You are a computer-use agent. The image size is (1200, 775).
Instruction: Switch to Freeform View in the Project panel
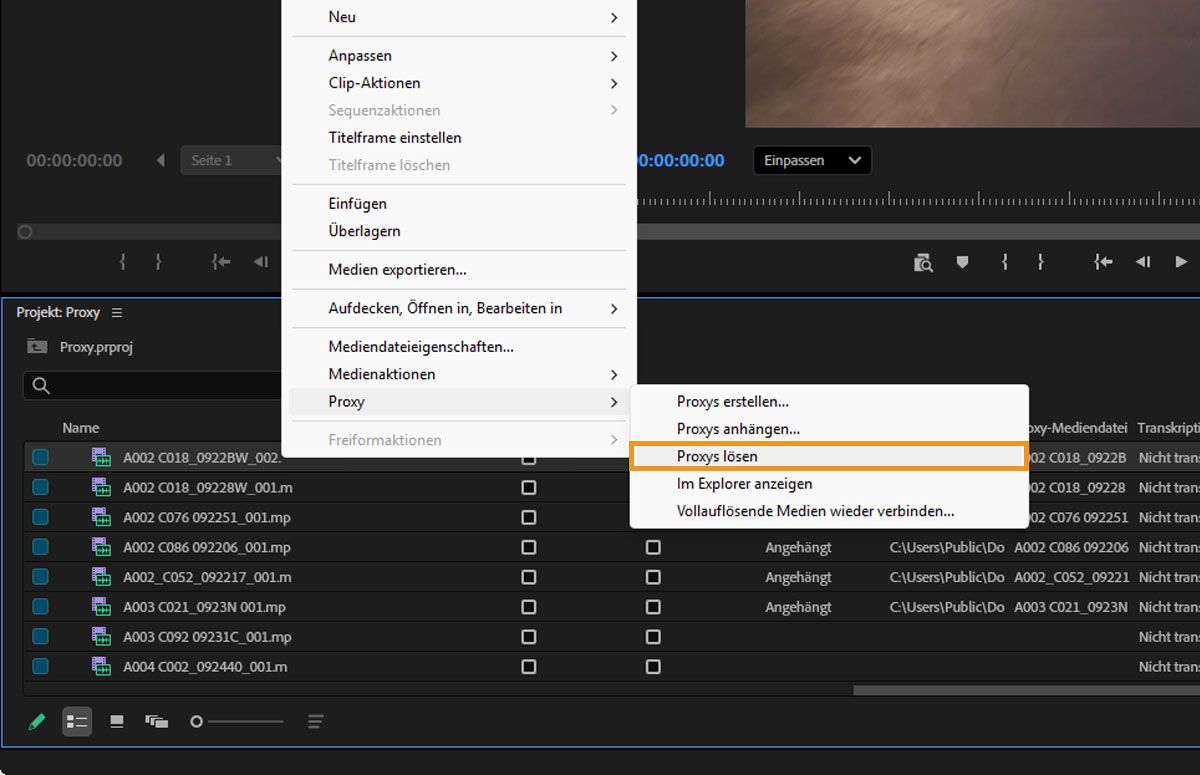click(156, 721)
